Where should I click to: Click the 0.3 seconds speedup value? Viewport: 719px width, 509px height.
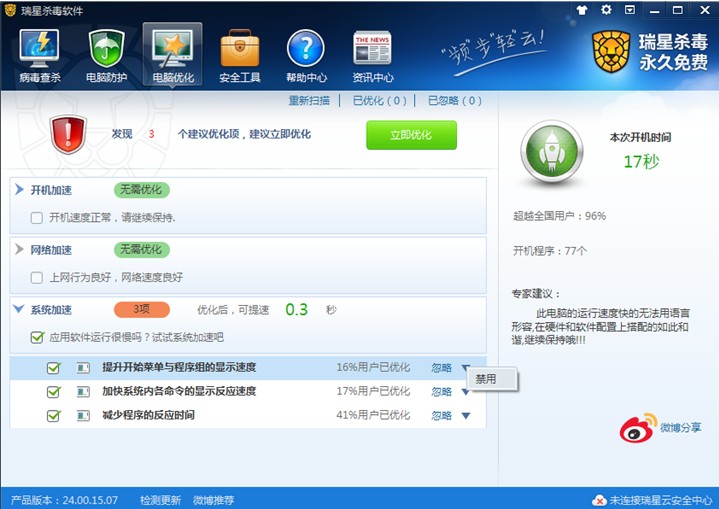click(x=297, y=310)
